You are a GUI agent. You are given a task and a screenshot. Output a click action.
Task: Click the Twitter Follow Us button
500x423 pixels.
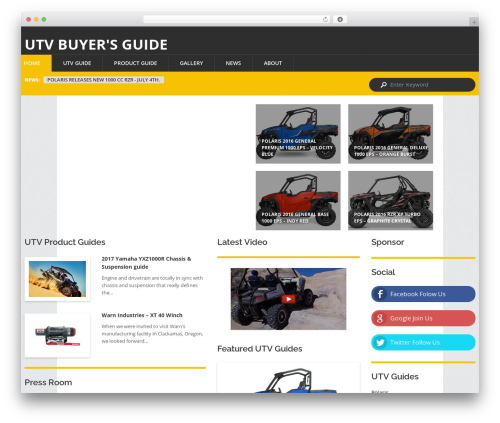[x=423, y=342]
